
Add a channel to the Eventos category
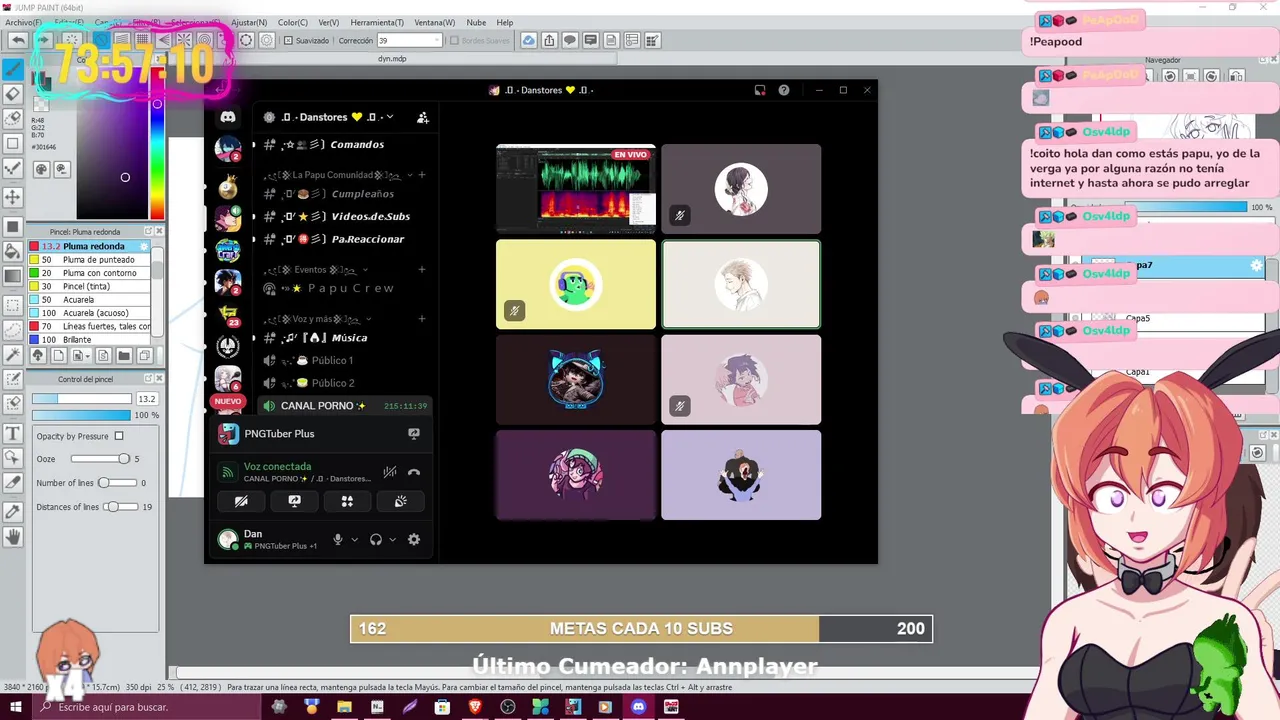click(422, 270)
